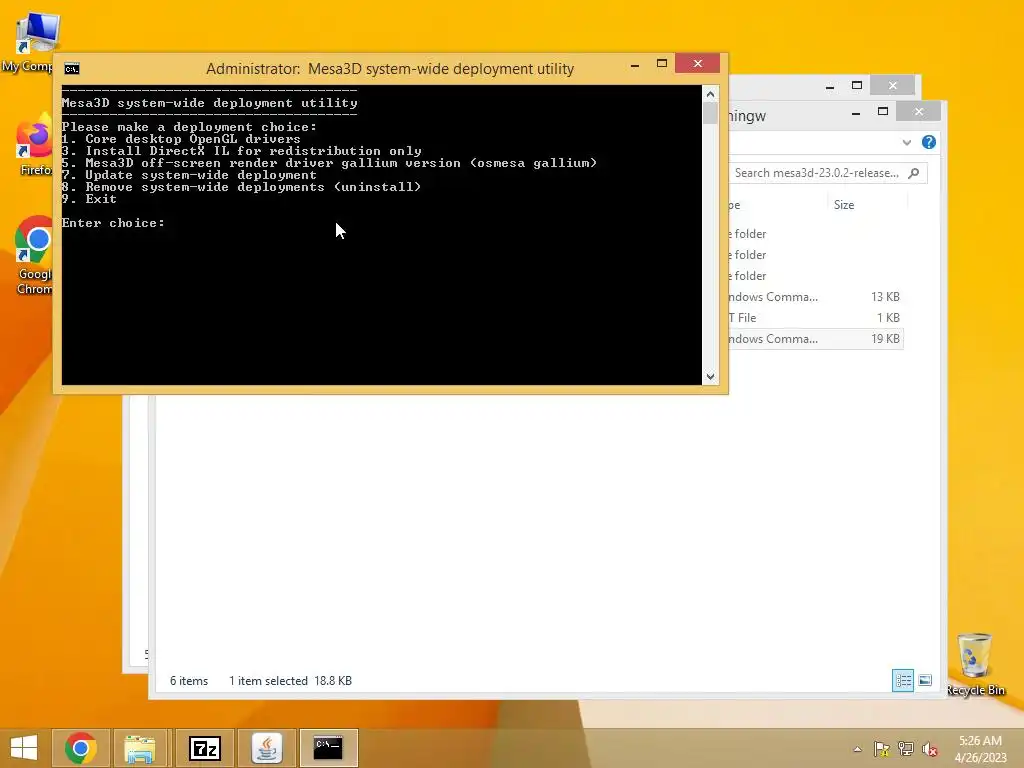Expand the Explorer ribbon chevron
1024x768 pixels.
(906, 142)
